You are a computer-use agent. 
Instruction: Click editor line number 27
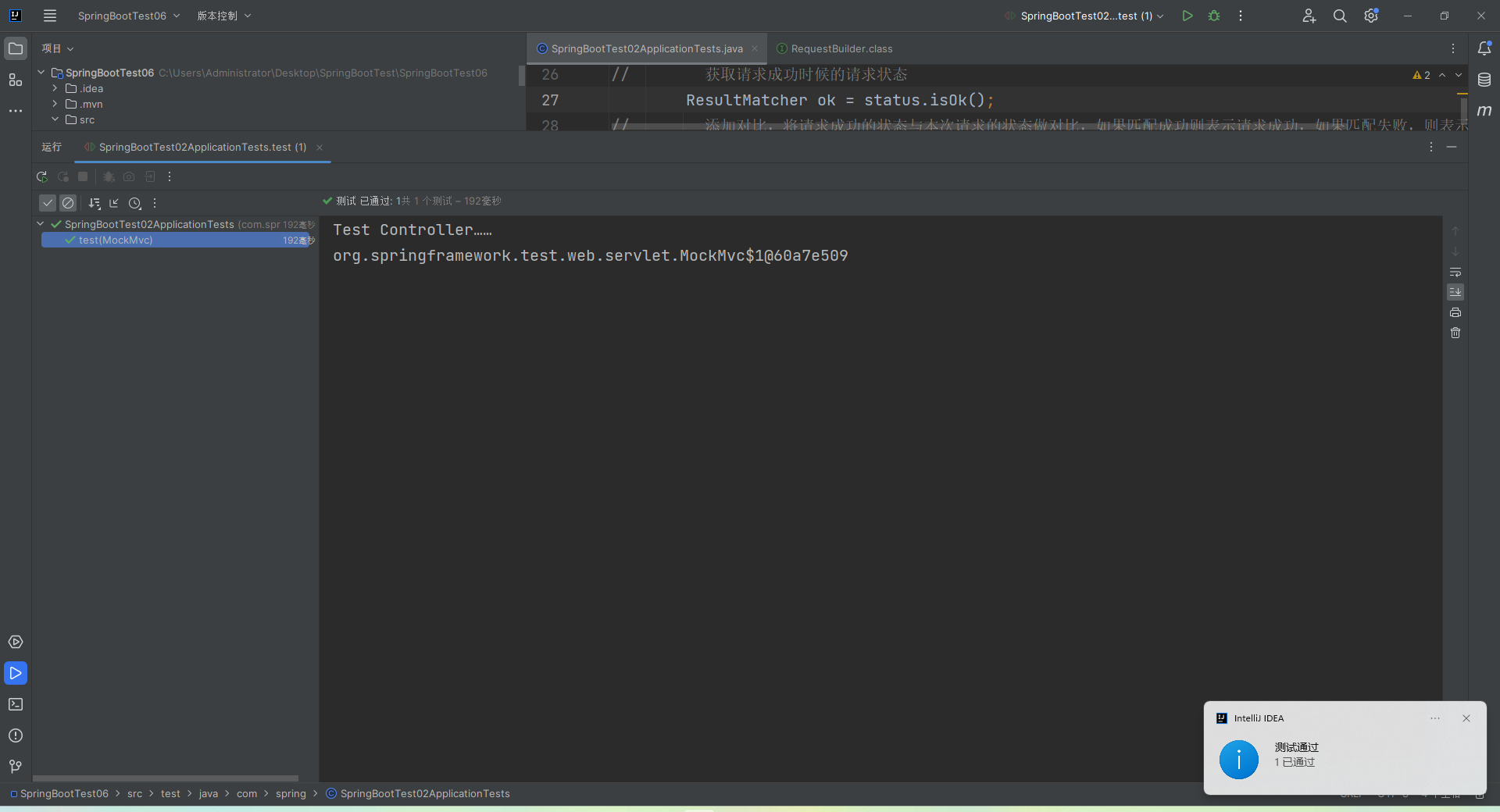[x=550, y=100]
